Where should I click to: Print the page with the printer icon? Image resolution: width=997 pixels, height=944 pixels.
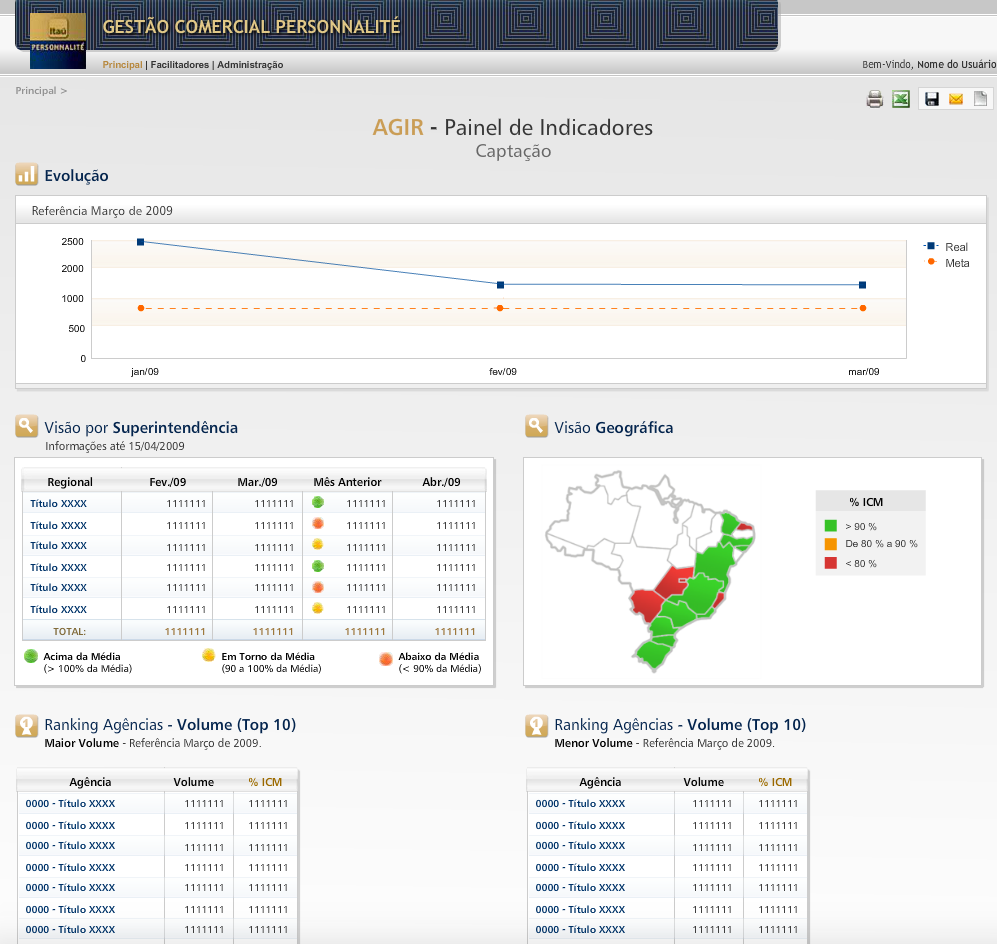pyautogui.click(x=875, y=99)
